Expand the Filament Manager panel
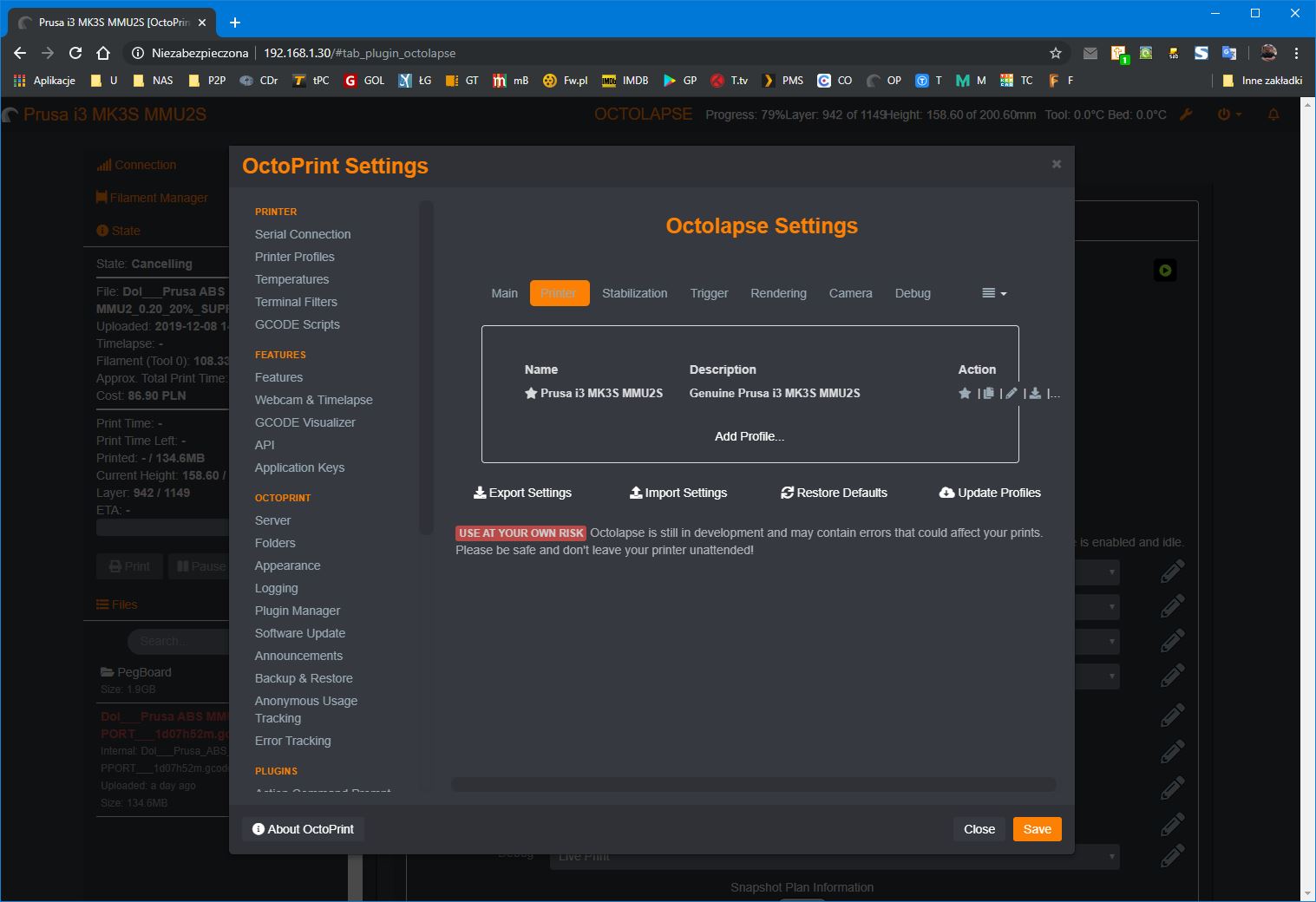The width and height of the screenshot is (1316, 902). click(152, 198)
